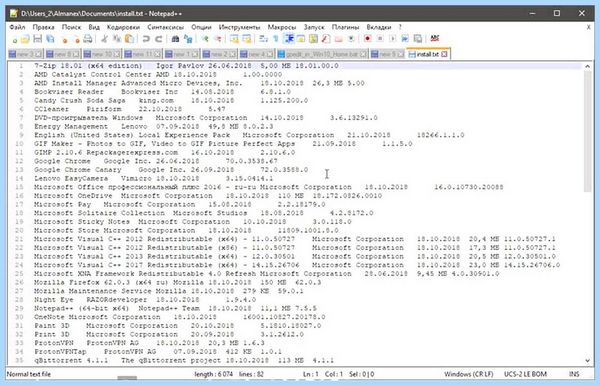Screen dimensions: 600x386
Task: Open the Вкладки menu
Action: coord(378,27)
